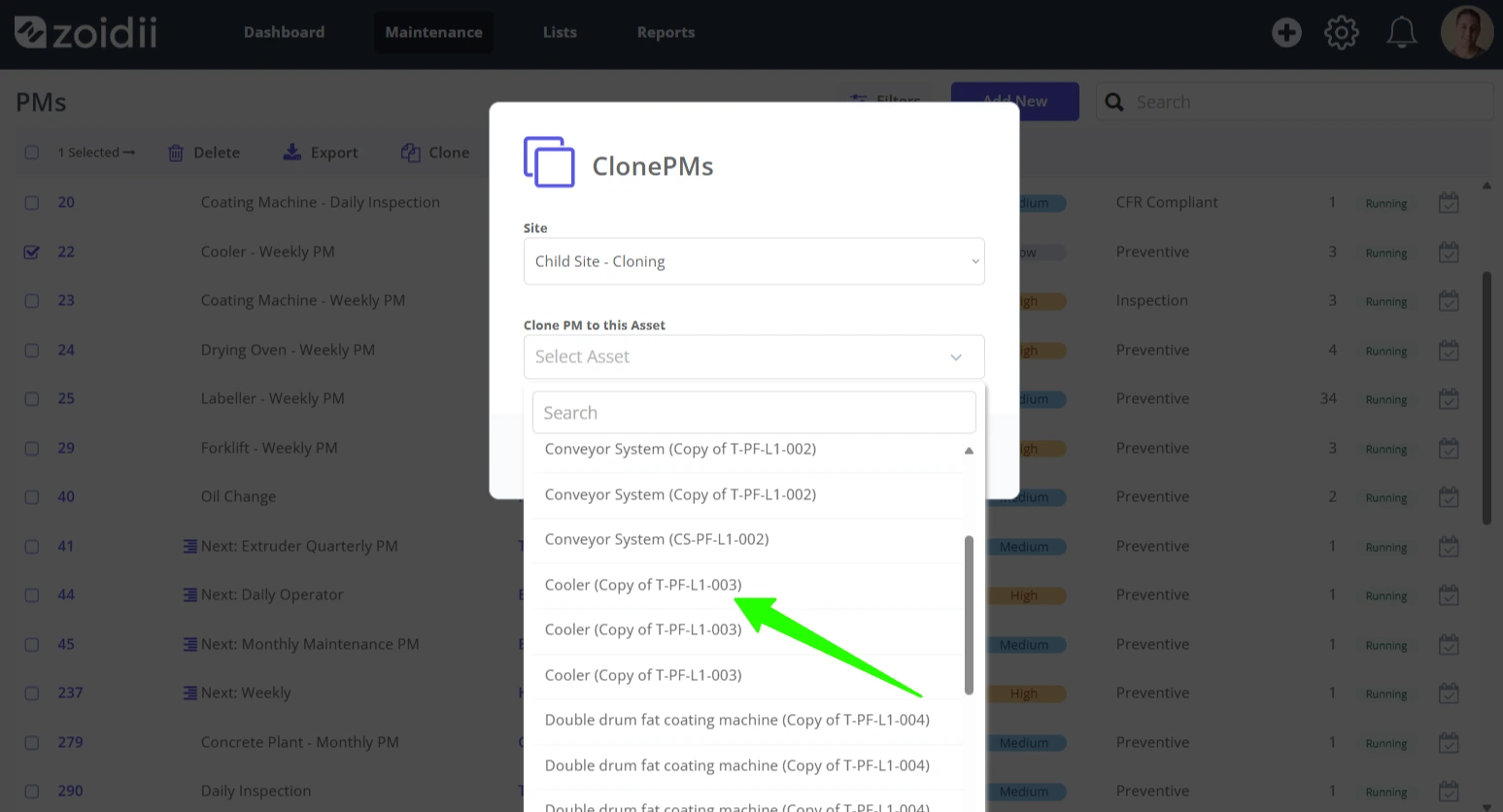
Task: Click sequence icon beside Next: Monthly Maintenance PM
Action: click(x=190, y=644)
